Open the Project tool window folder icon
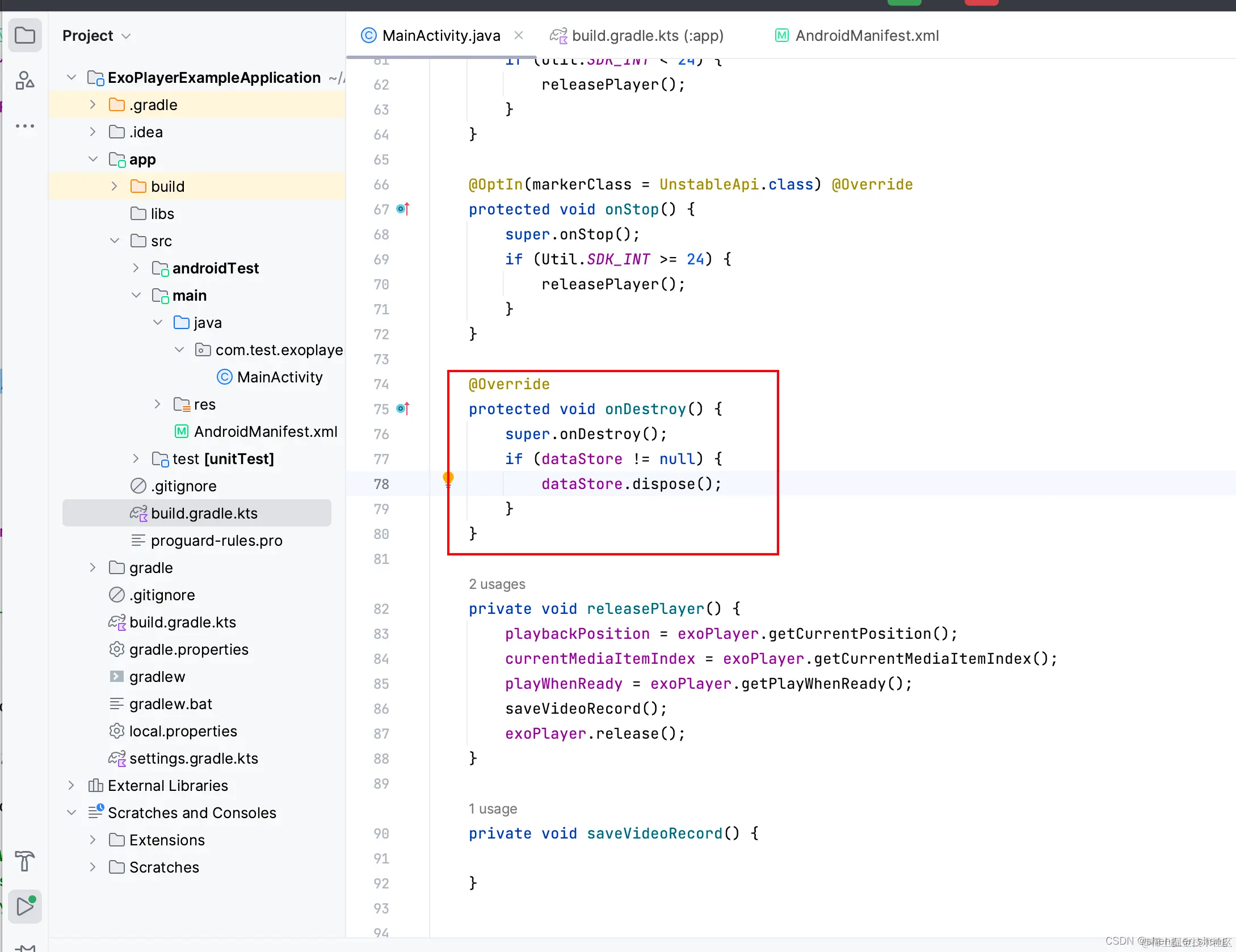 tap(24, 36)
